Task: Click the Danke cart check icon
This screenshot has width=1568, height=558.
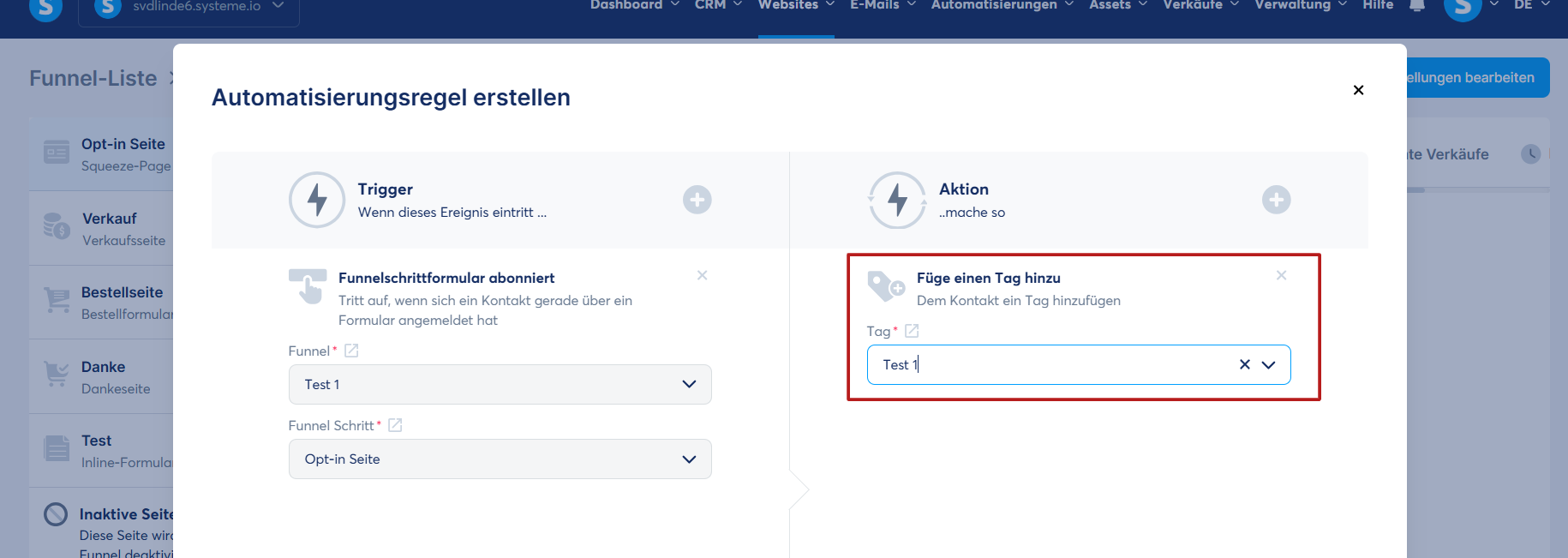Action: click(57, 375)
